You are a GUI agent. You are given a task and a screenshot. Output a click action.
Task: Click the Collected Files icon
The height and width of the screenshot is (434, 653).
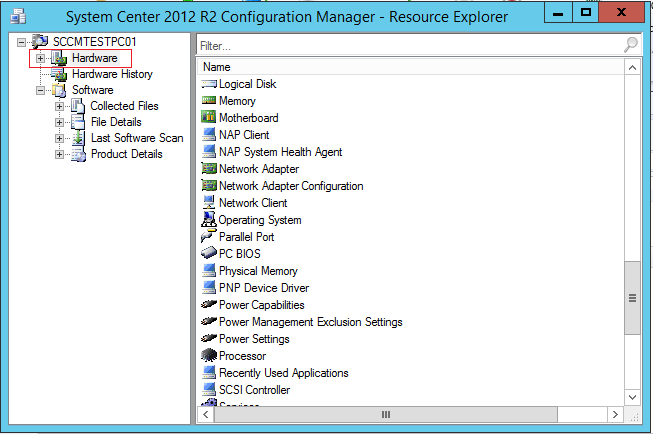[78, 106]
